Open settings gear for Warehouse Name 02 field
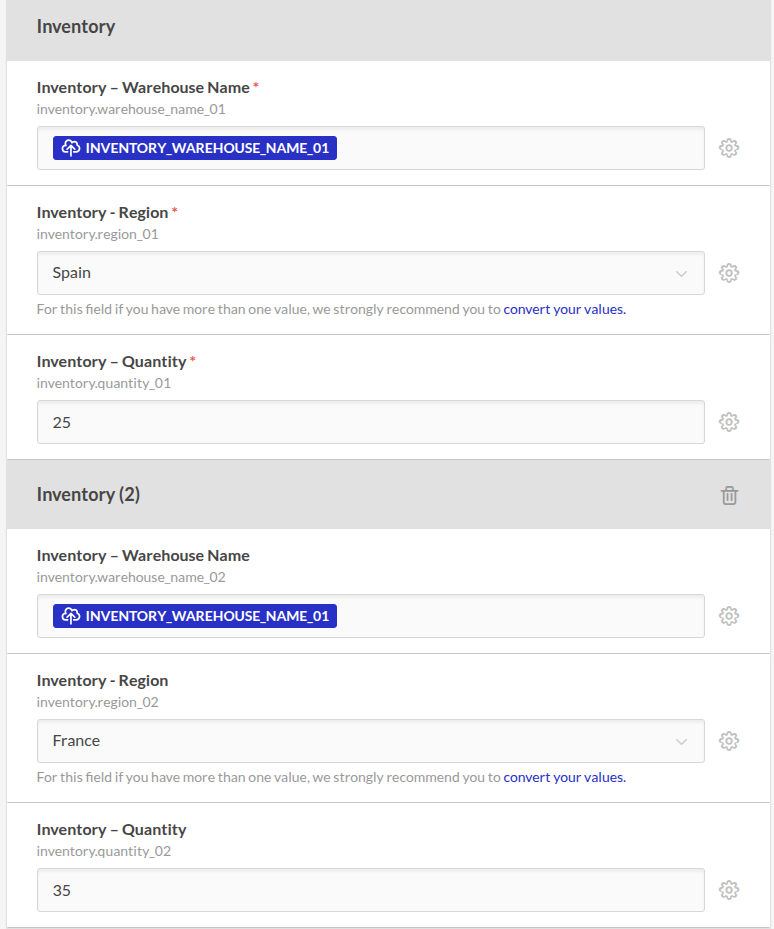Image resolution: width=774 pixels, height=929 pixels. (x=728, y=616)
